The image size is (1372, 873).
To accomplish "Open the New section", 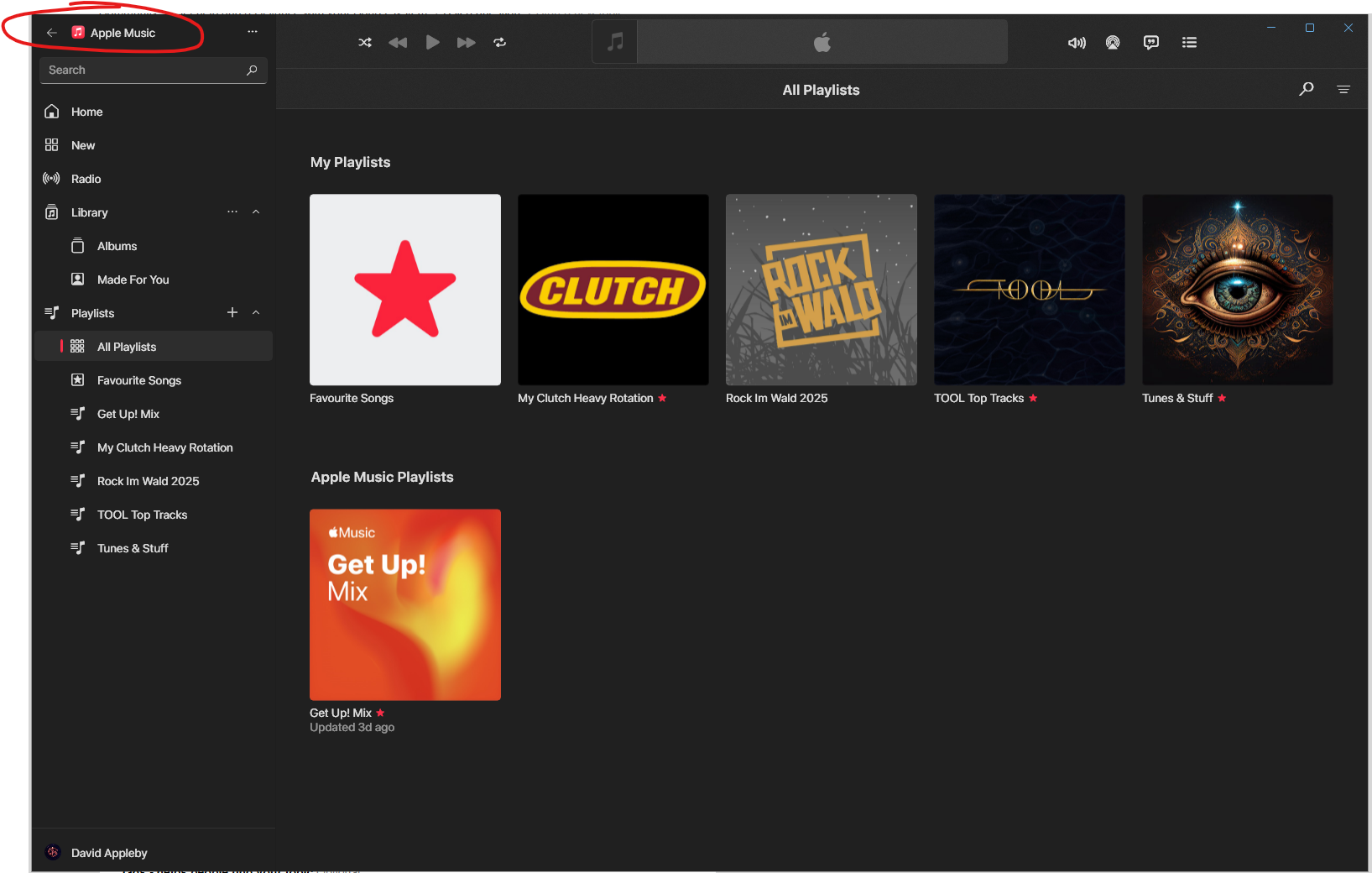I will (154, 145).
